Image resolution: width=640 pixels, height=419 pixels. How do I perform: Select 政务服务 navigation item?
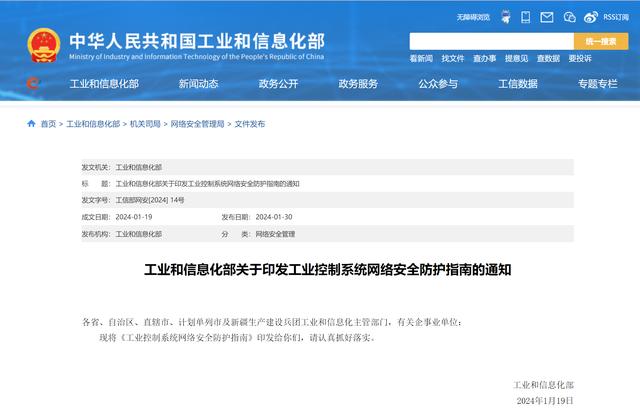pos(358,84)
